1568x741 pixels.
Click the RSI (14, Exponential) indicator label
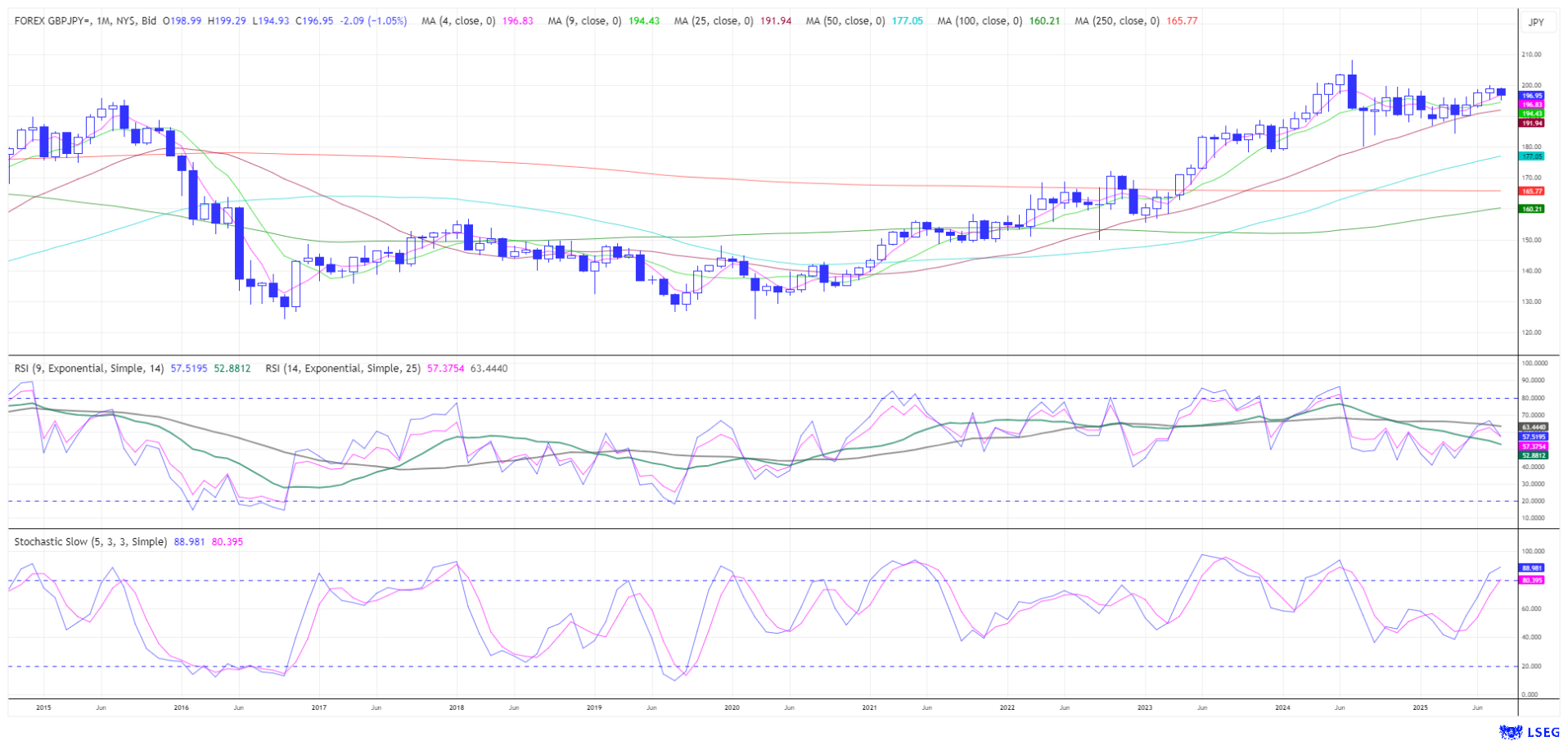point(343,368)
